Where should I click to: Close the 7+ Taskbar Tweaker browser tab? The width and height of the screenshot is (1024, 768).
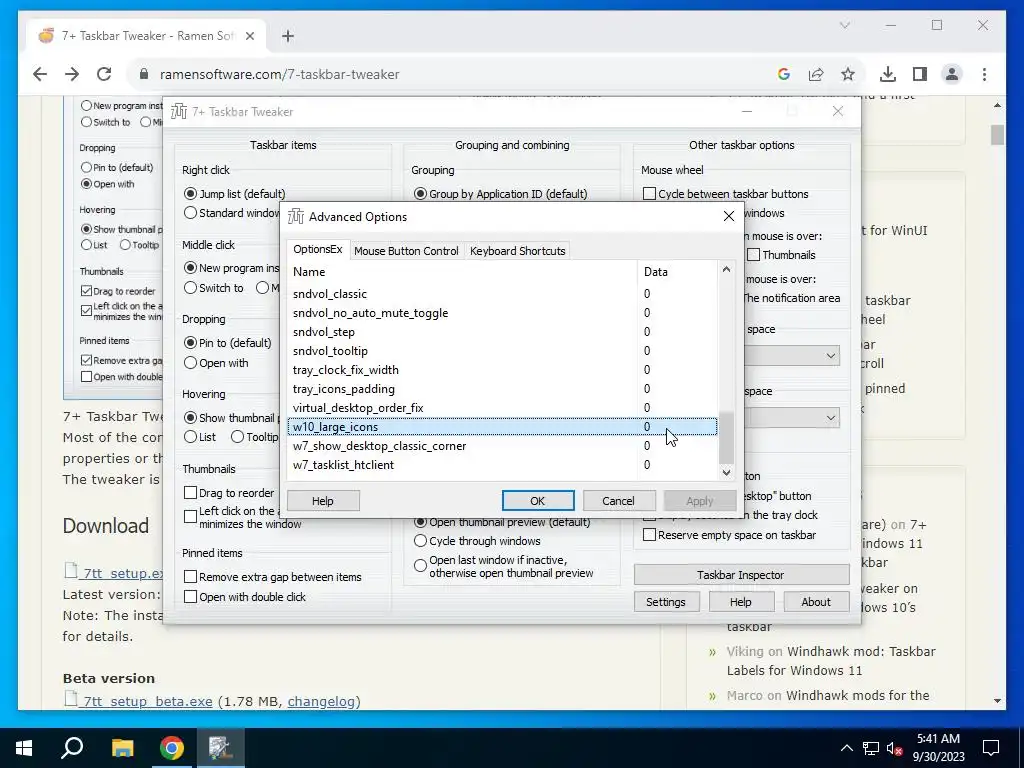click(249, 36)
